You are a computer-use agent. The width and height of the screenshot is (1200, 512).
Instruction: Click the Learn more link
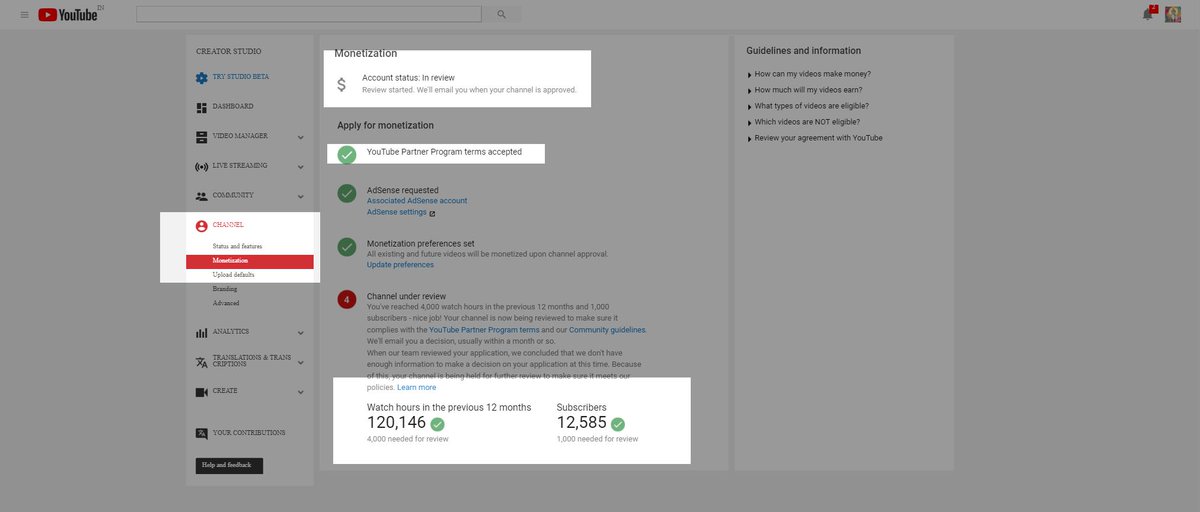pyautogui.click(x=416, y=387)
